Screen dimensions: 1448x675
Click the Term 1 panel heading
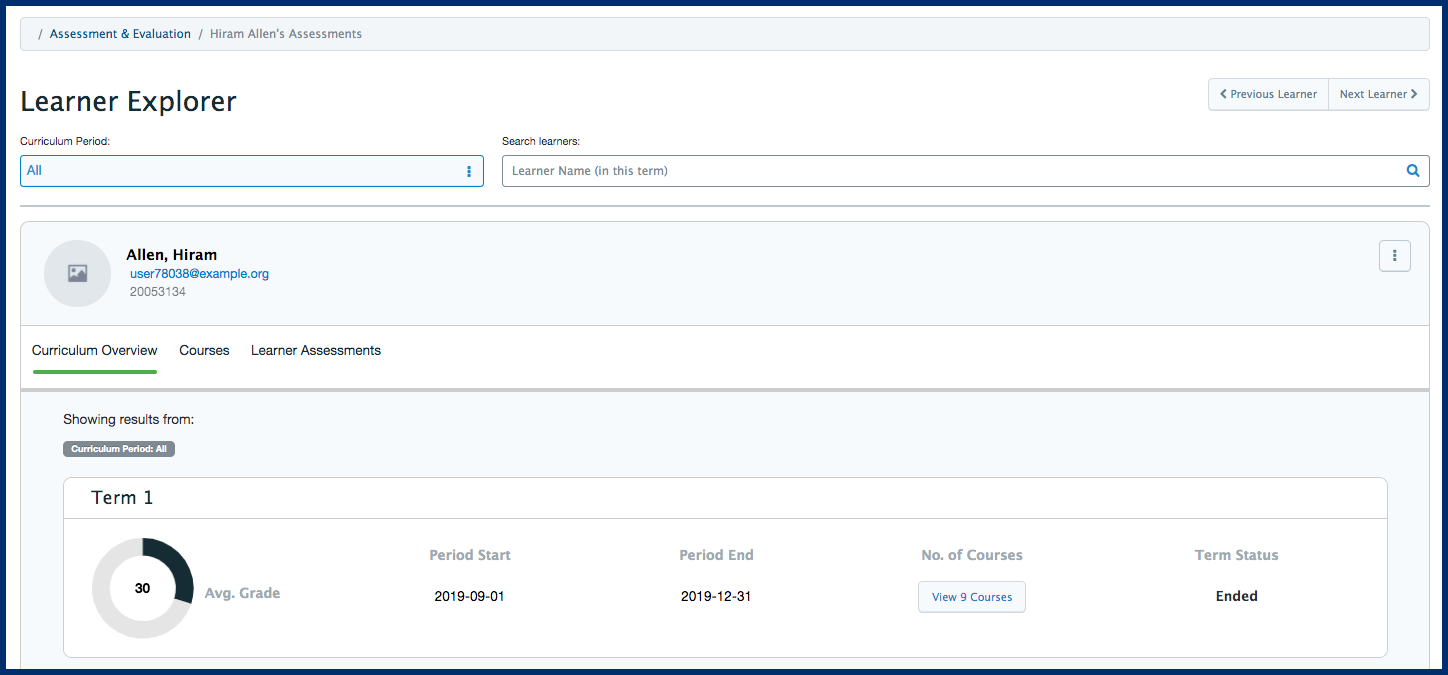[122, 498]
